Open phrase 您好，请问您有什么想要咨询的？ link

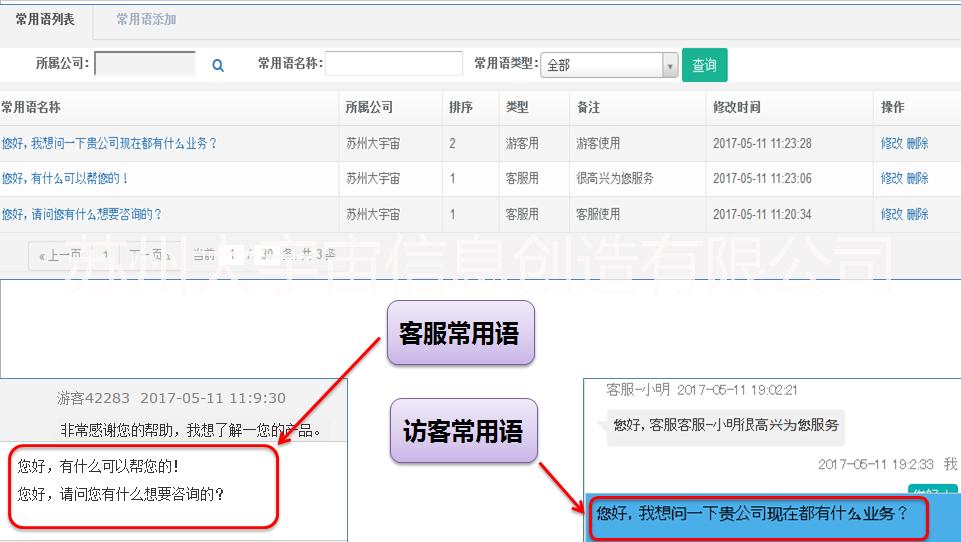click(x=82, y=214)
